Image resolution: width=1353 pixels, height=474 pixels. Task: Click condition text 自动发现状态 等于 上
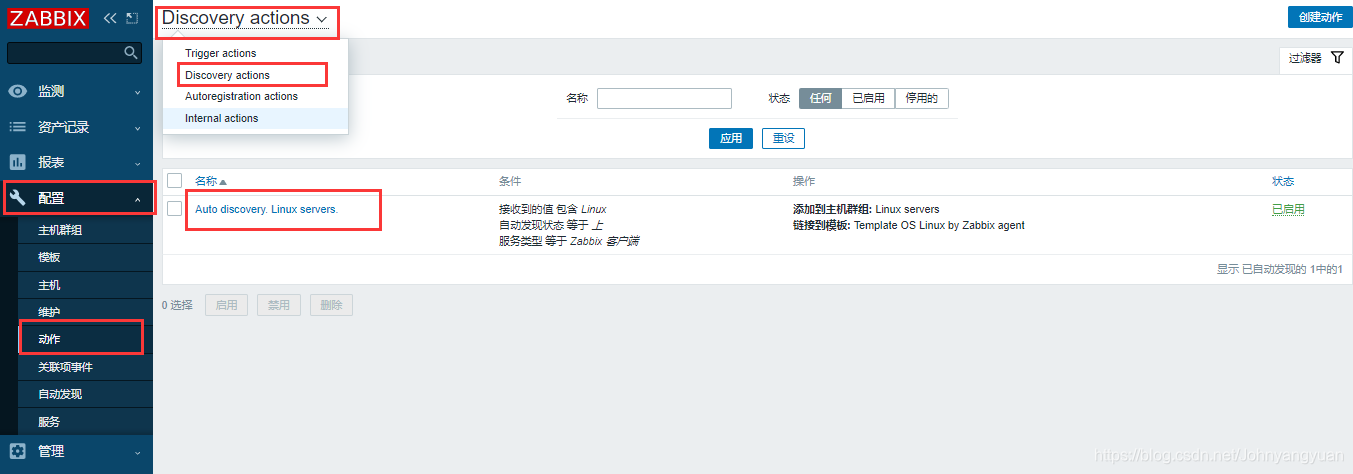point(551,225)
